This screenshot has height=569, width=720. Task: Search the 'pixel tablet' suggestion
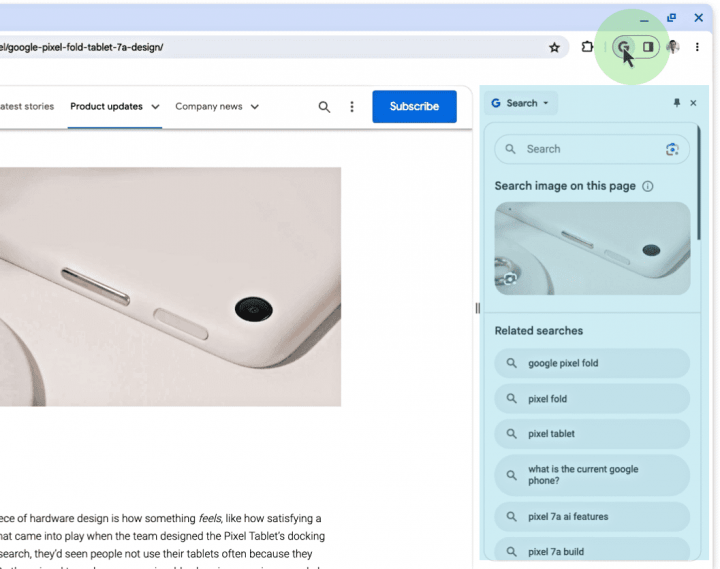tap(592, 434)
